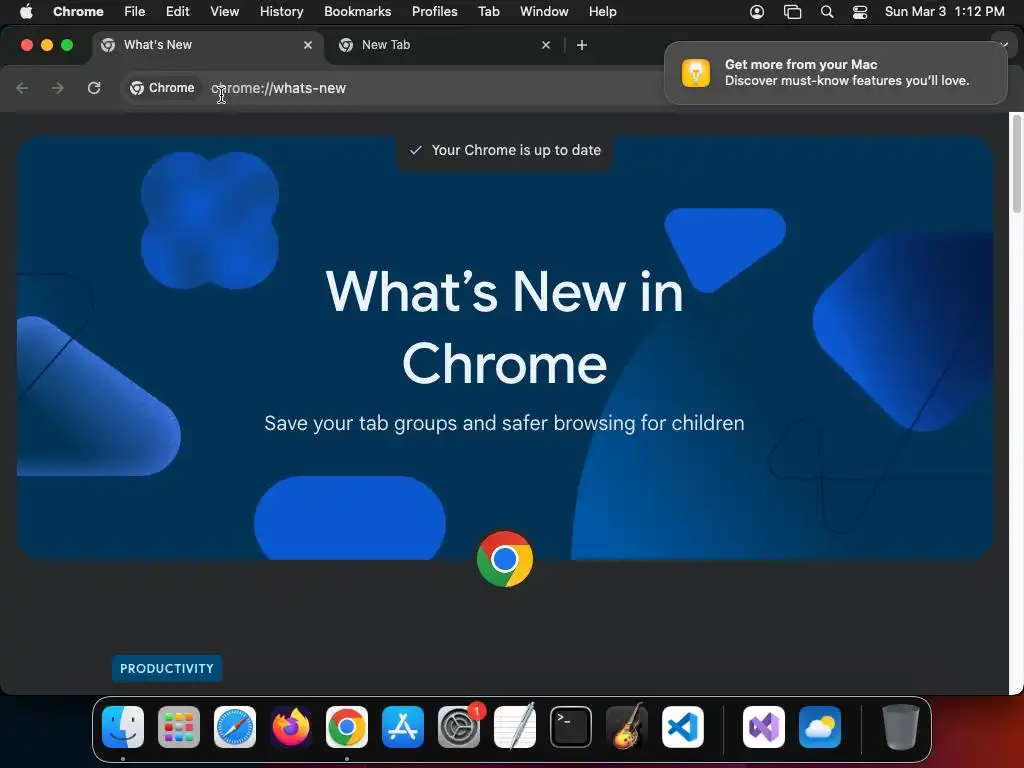Click the yellow Tips lightbulb icon

click(x=696, y=72)
